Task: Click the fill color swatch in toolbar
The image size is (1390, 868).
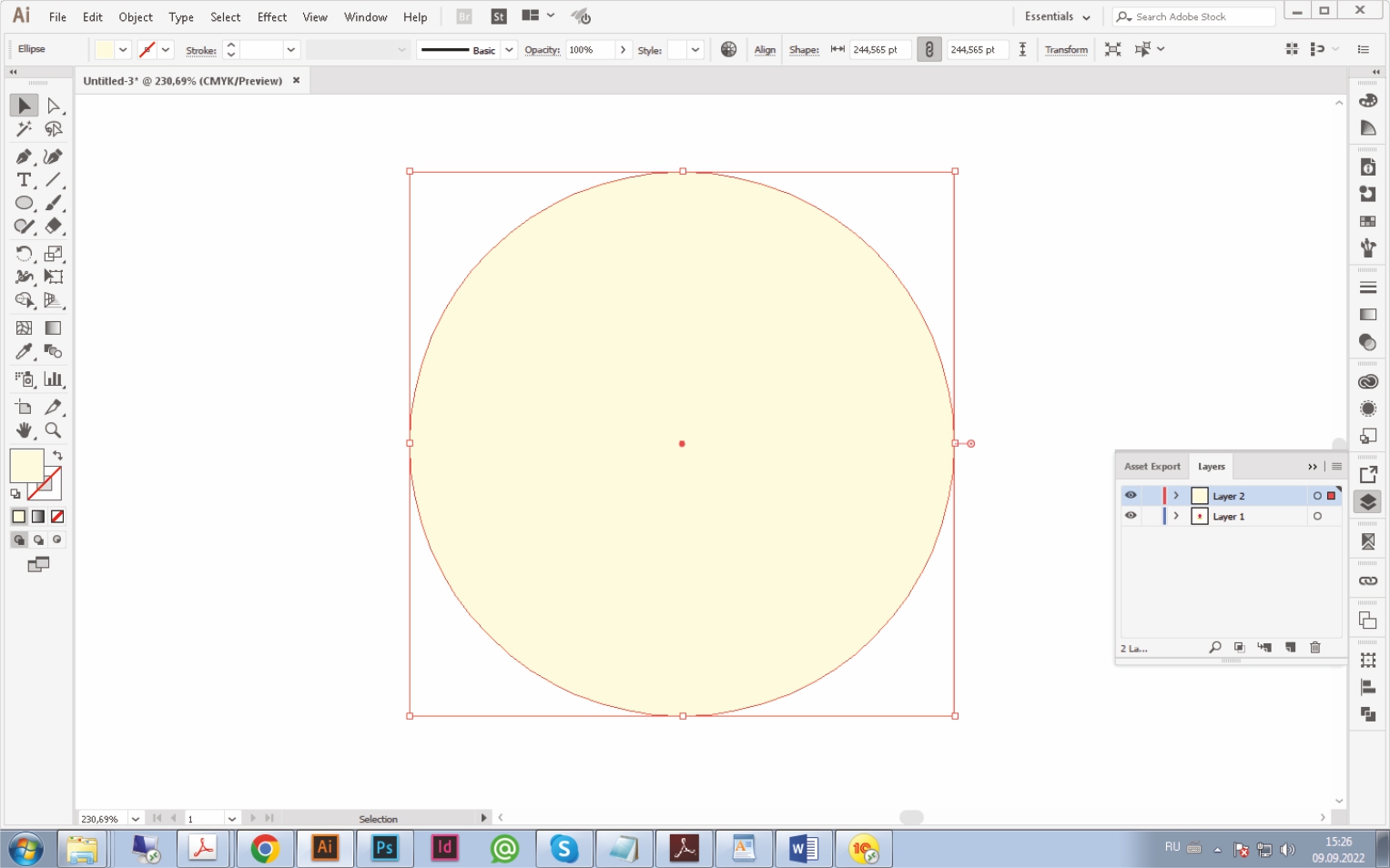Action: pyautogui.click(x=26, y=466)
